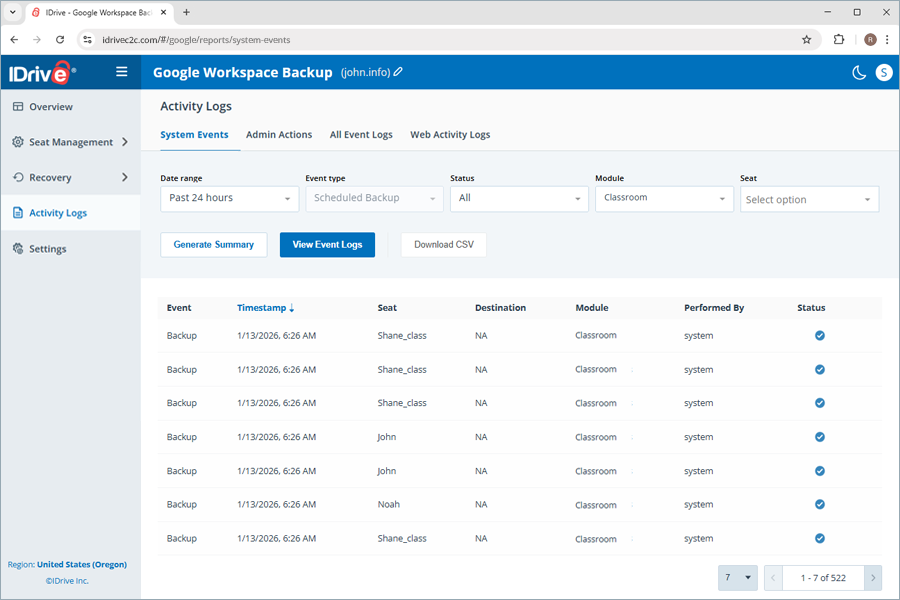Click the IDrive logo
The width and height of the screenshot is (900, 600).
(42, 71)
